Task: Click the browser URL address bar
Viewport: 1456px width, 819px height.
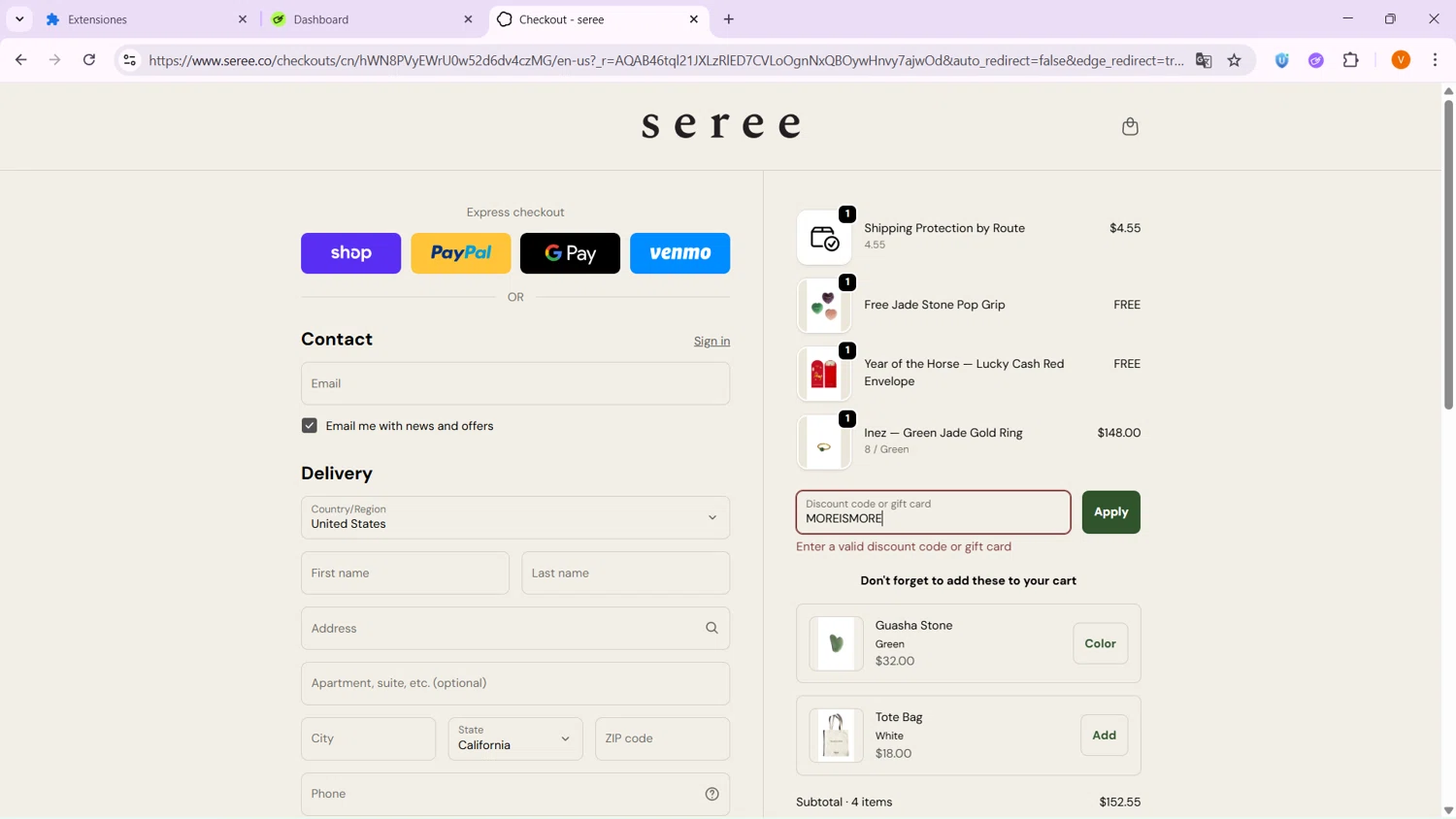Action: [666, 60]
